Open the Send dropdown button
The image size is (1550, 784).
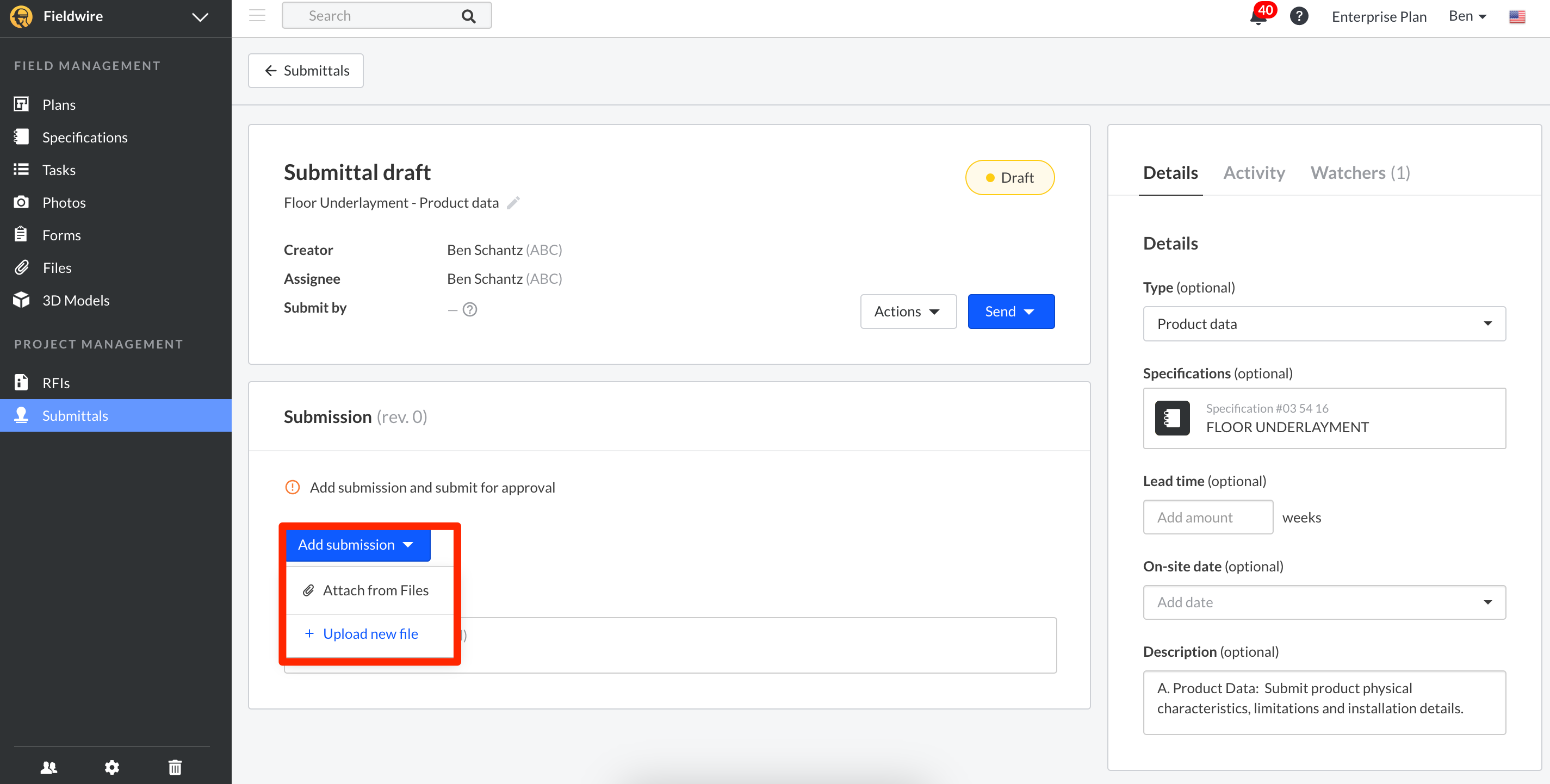pos(1011,311)
